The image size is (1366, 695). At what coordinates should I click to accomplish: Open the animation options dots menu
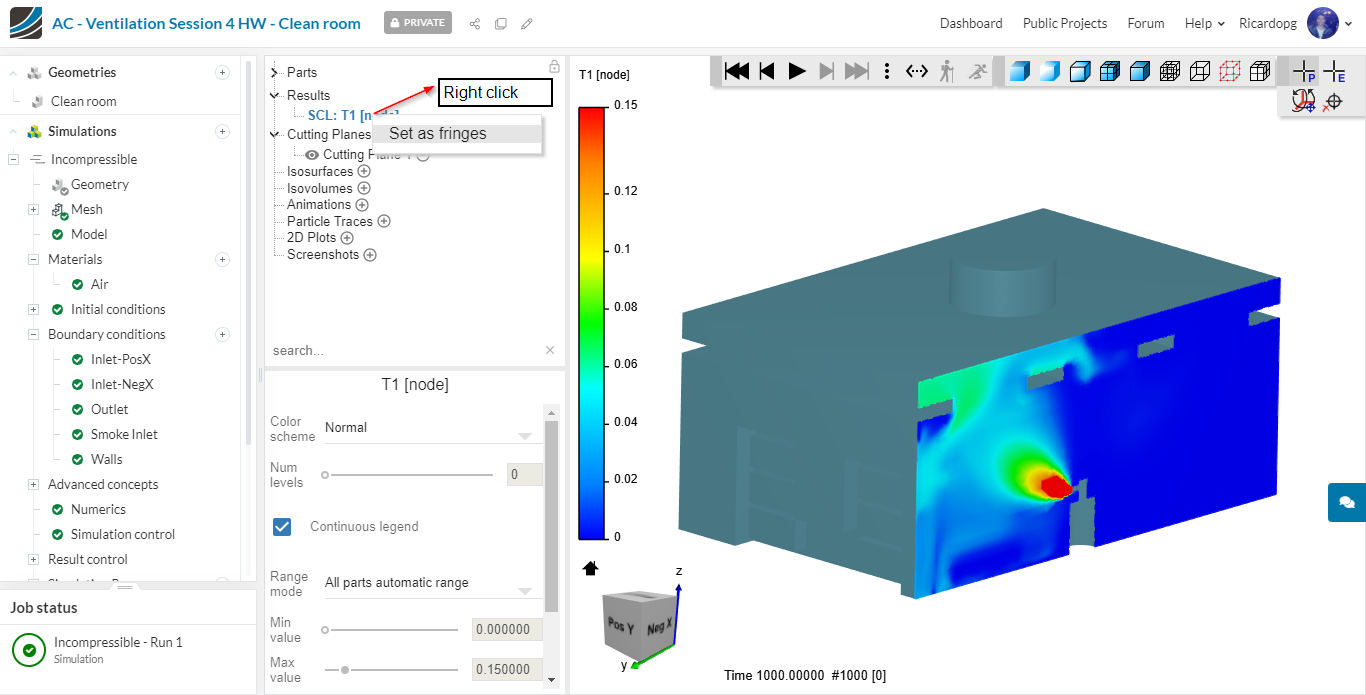887,71
